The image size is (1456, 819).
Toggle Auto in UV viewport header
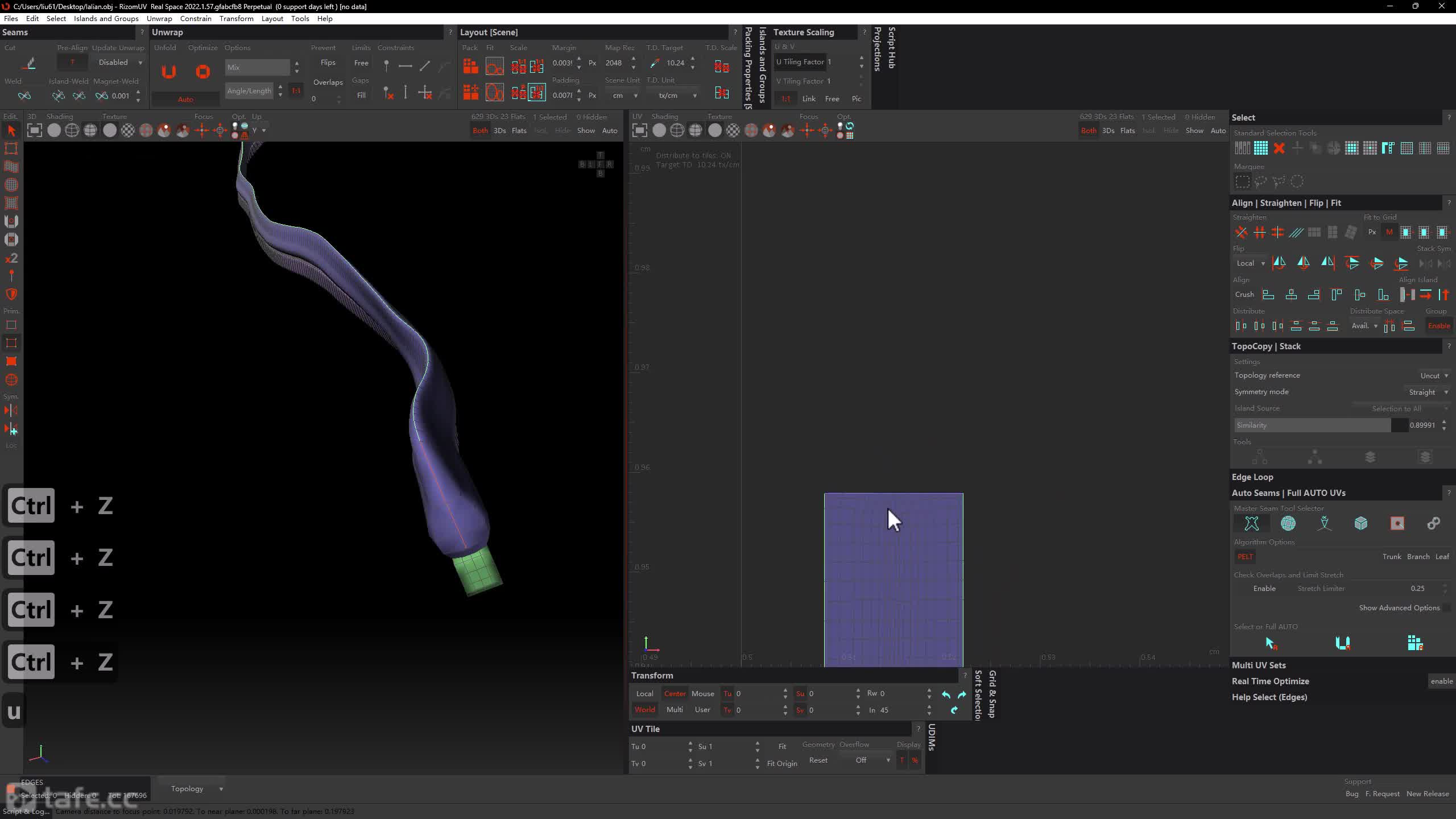click(1218, 131)
